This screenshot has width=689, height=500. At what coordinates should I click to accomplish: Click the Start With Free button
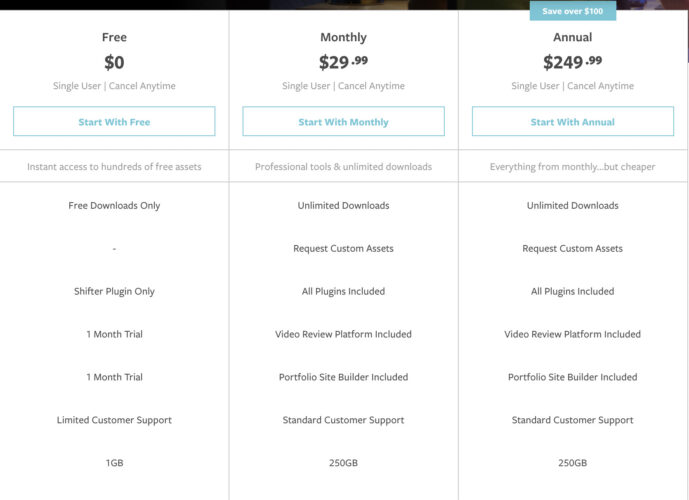(x=114, y=121)
